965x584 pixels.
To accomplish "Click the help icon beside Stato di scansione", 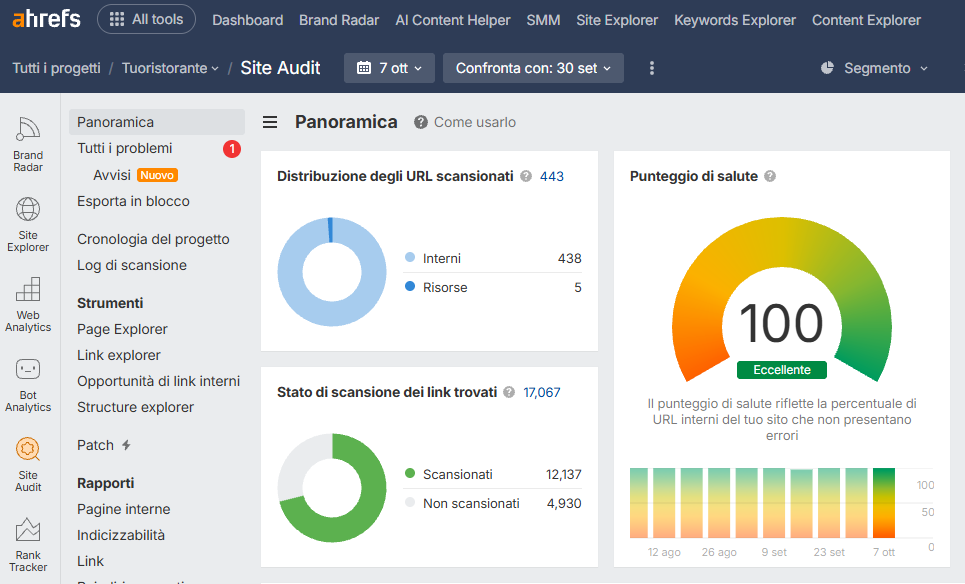I will pos(509,392).
